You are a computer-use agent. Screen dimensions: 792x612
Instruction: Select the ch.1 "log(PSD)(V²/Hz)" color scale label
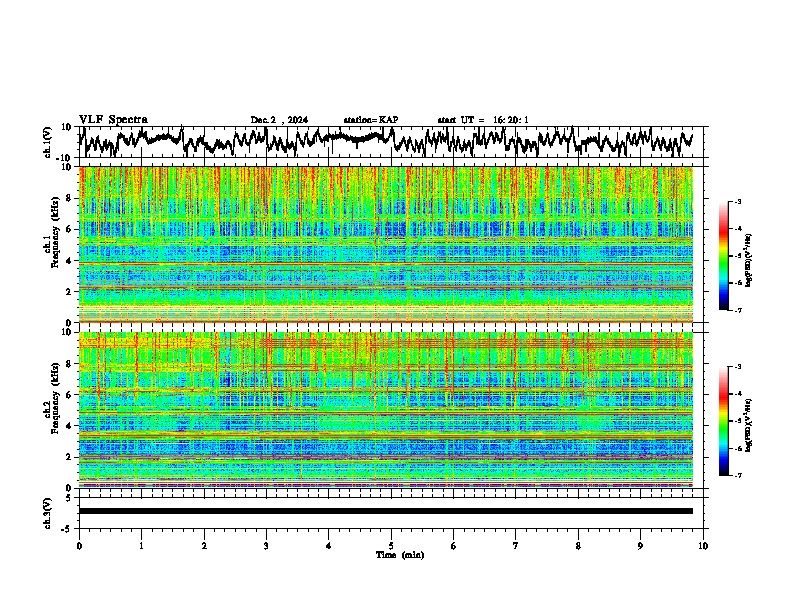pyautogui.click(x=749, y=260)
